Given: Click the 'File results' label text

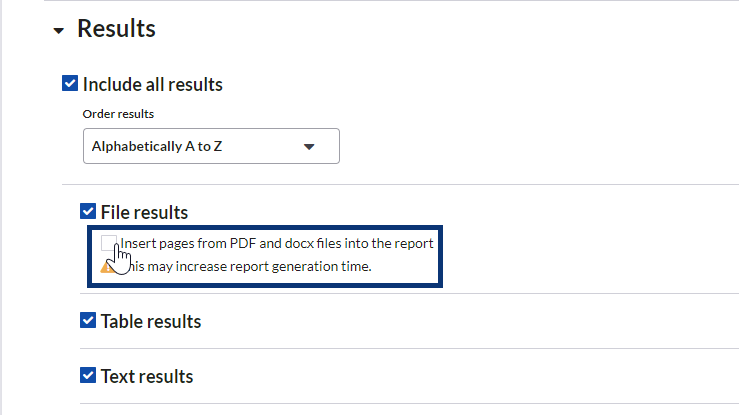Looking at the screenshot, I should pyautogui.click(x=144, y=212).
